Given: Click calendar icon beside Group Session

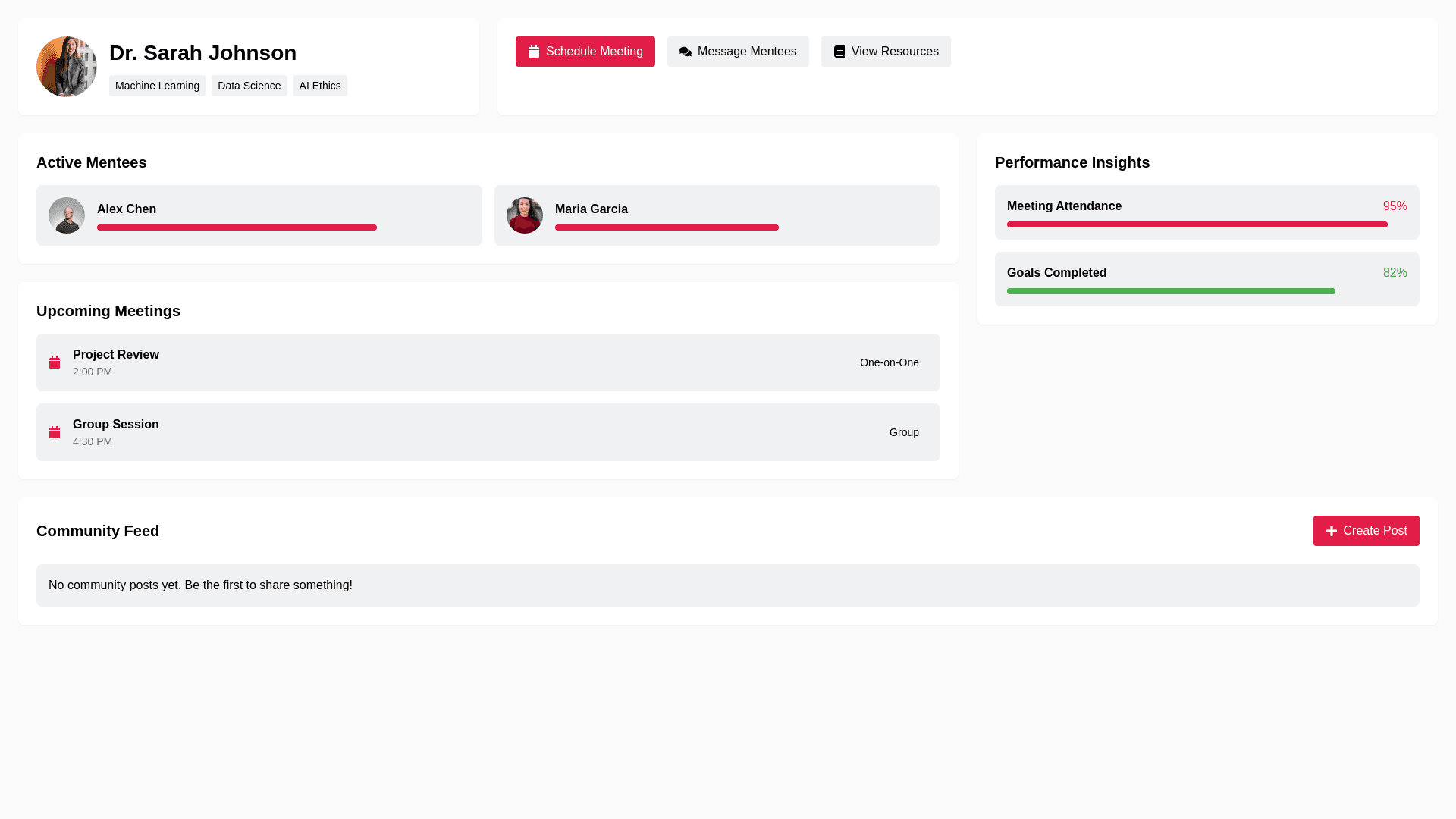Looking at the screenshot, I should [x=55, y=432].
